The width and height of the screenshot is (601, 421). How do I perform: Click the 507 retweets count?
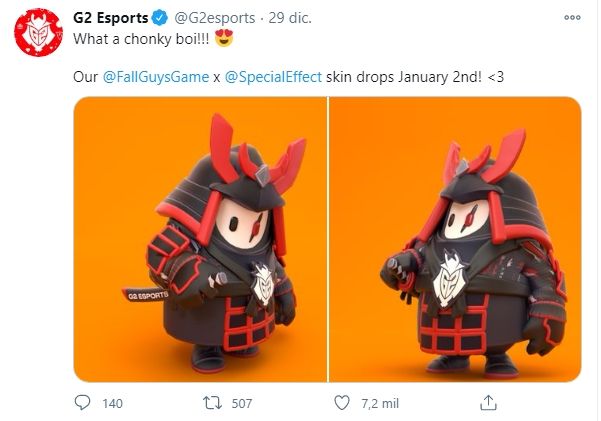[x=242, y=403]
